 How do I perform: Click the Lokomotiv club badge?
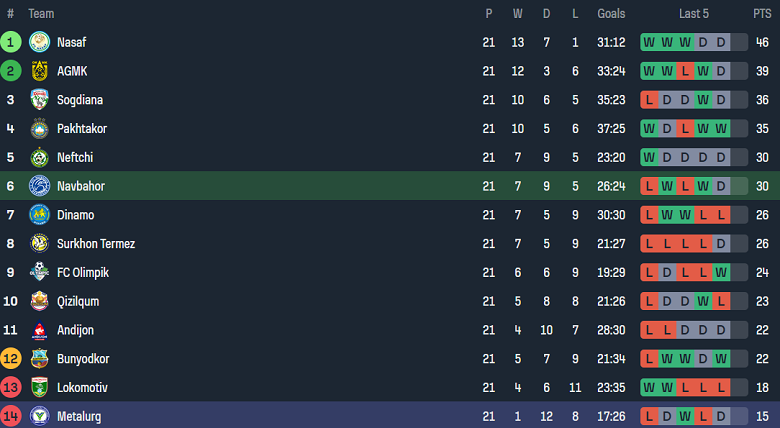[x=39, y=387]
